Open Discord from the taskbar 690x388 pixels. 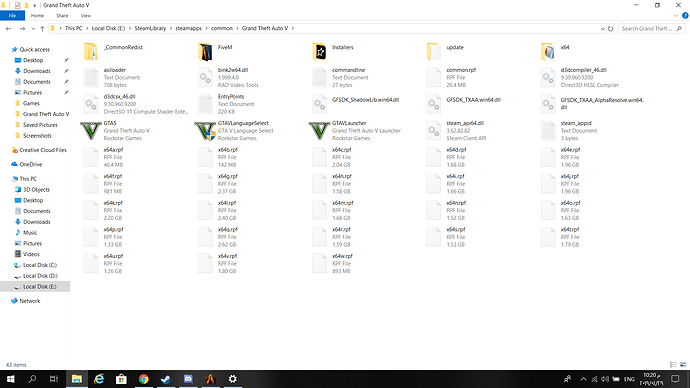click(188, 379)
